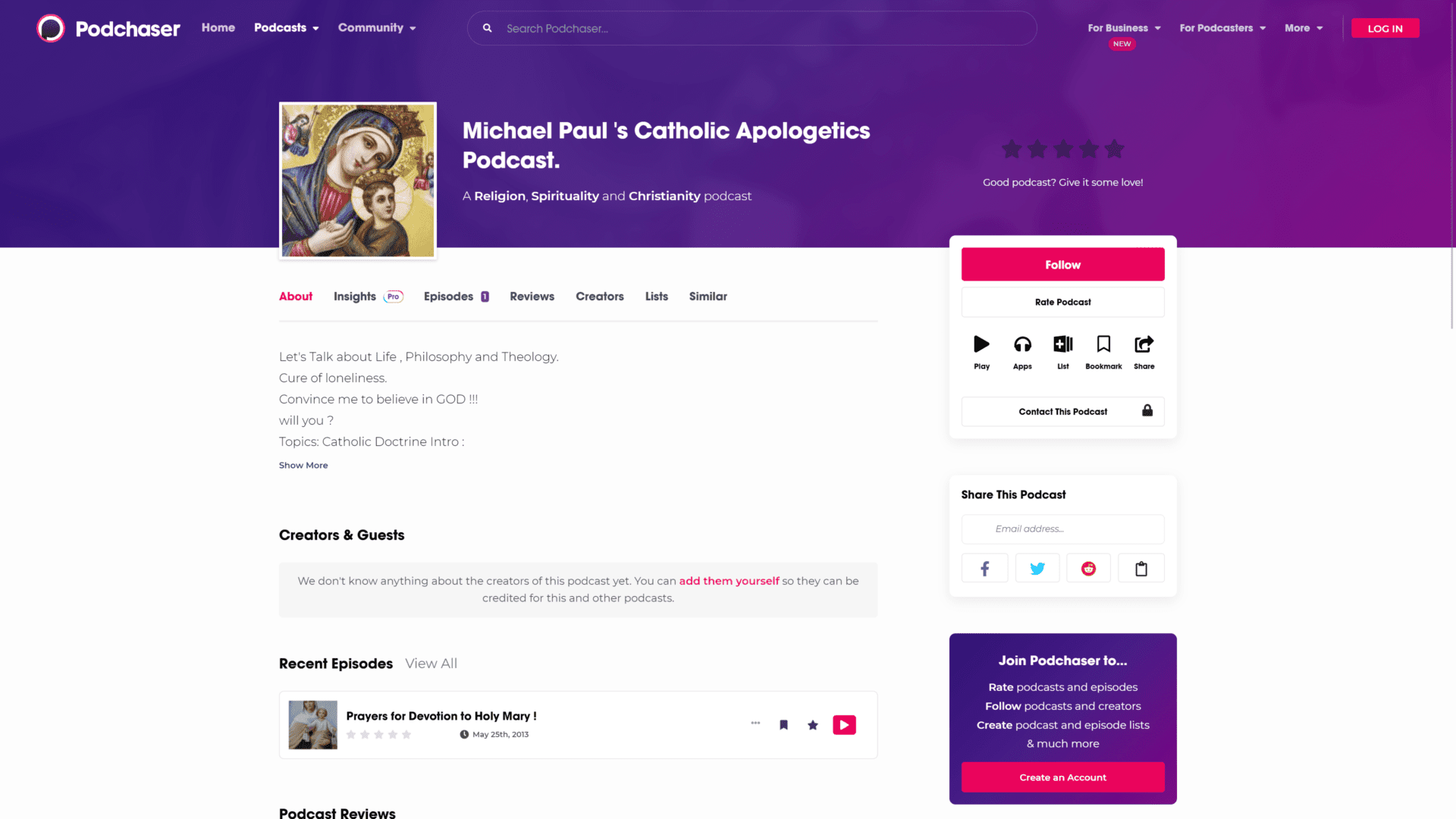Expand the More dropdown in navbar
Screen dimensions: 1456x819
1303,27
